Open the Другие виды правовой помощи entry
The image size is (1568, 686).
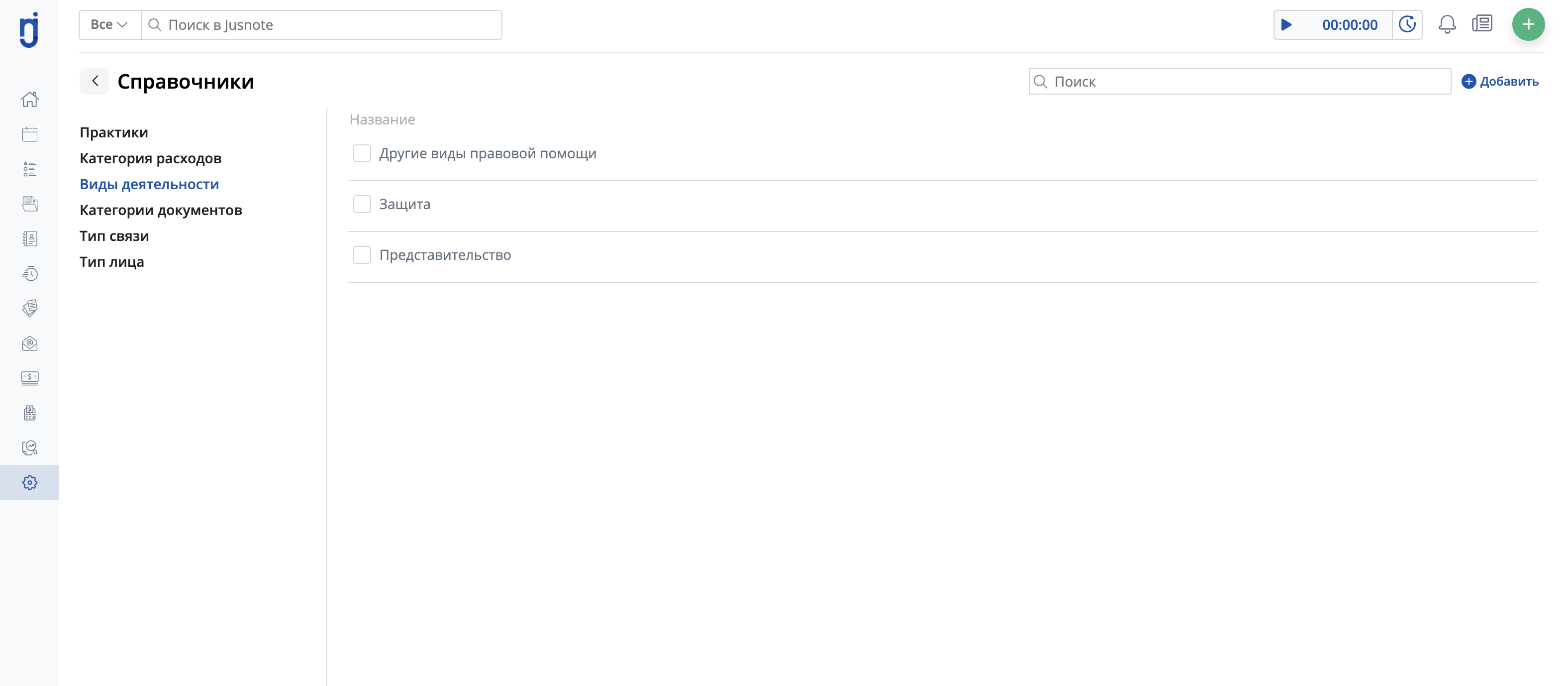488,153
